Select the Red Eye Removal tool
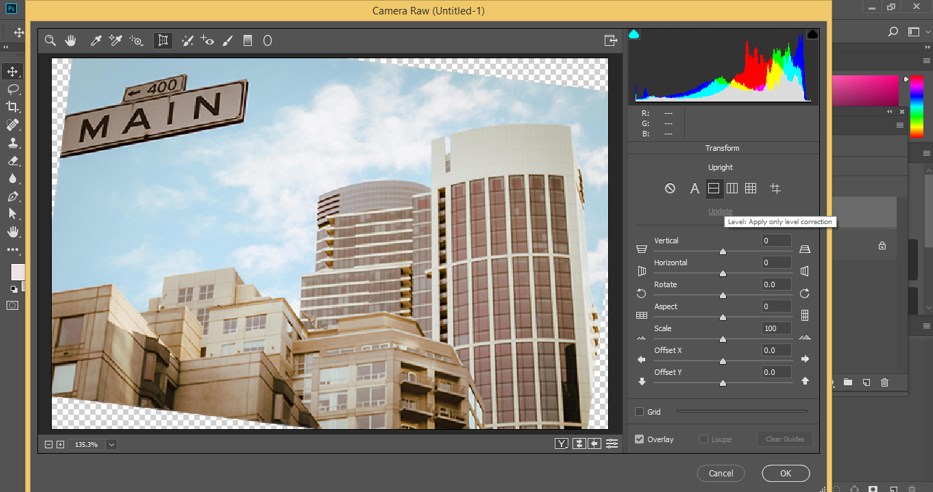The width and height of the screenshot is (933, 492). 208,41
